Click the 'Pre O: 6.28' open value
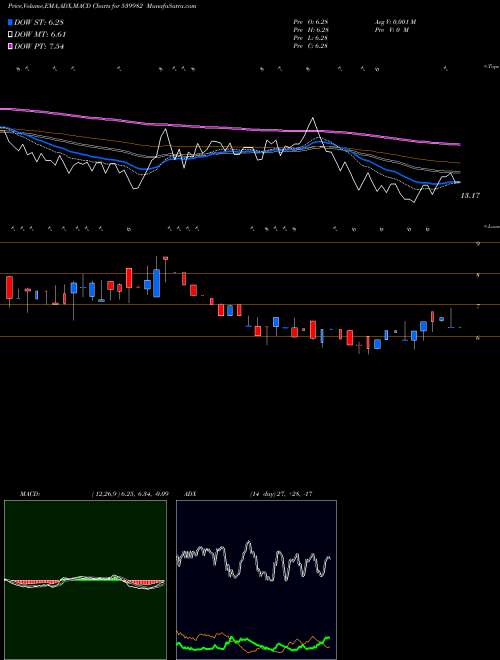Screen dimensions: 500x660 (x=311, y=22)
